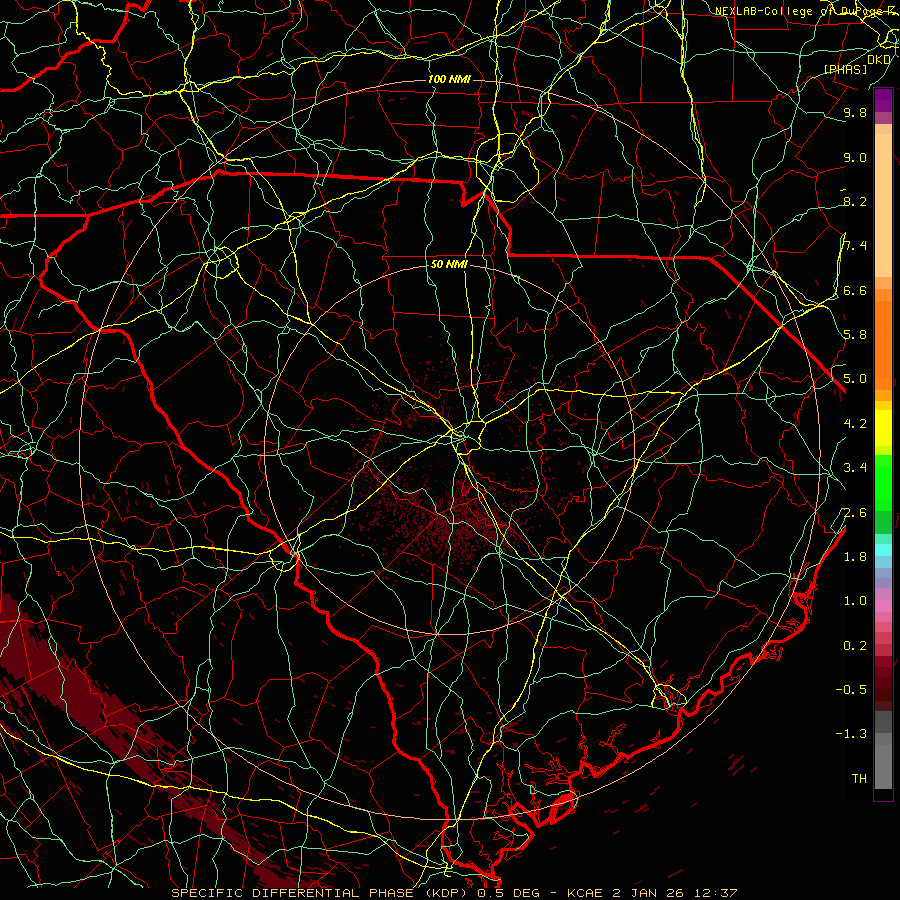Click the 1.8 value on the legend
This screenshot has width=900, height=900.
tap(855, 557)
